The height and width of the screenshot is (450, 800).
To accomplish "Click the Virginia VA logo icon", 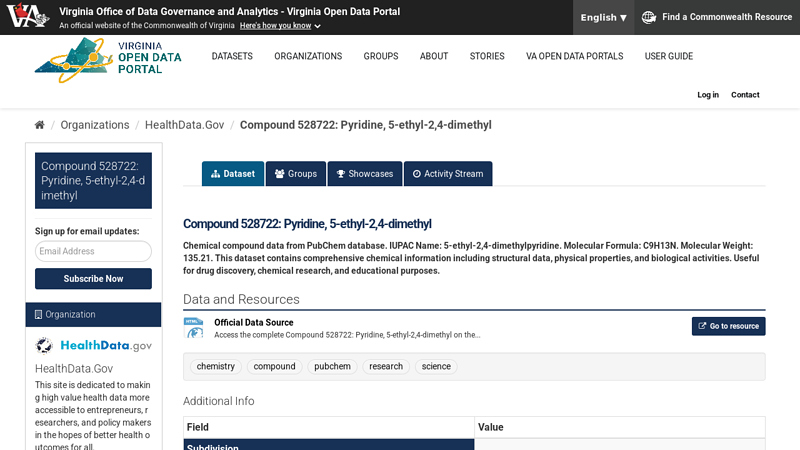I will [28, 15].
